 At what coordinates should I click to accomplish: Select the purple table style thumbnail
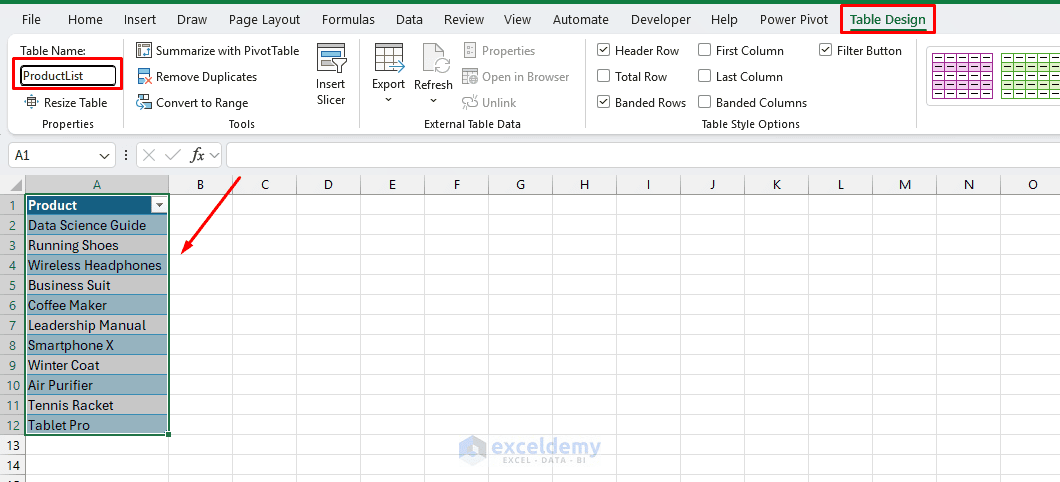[962, 76]
